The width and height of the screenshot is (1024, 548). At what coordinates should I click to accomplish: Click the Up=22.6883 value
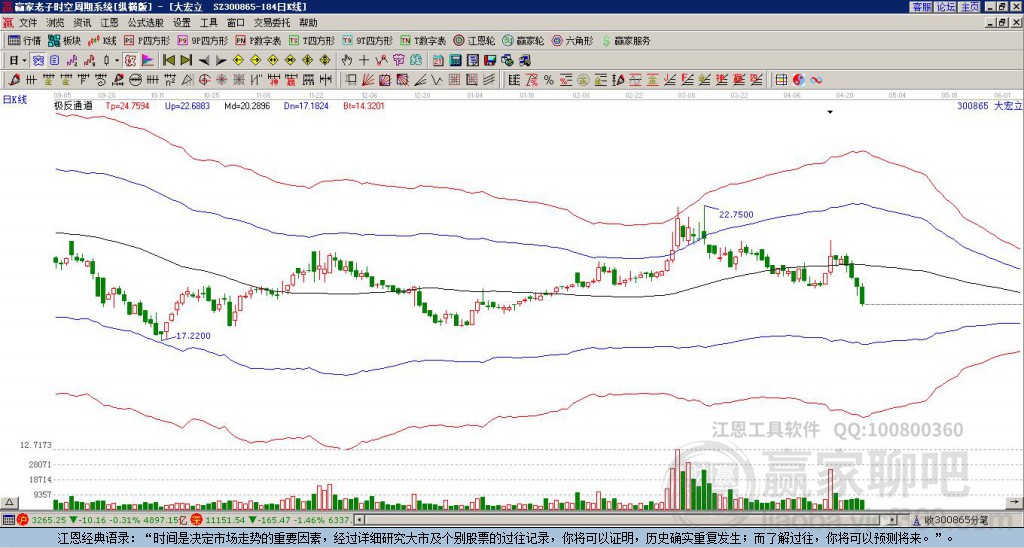pyautogui.click(x=187, y=105)
